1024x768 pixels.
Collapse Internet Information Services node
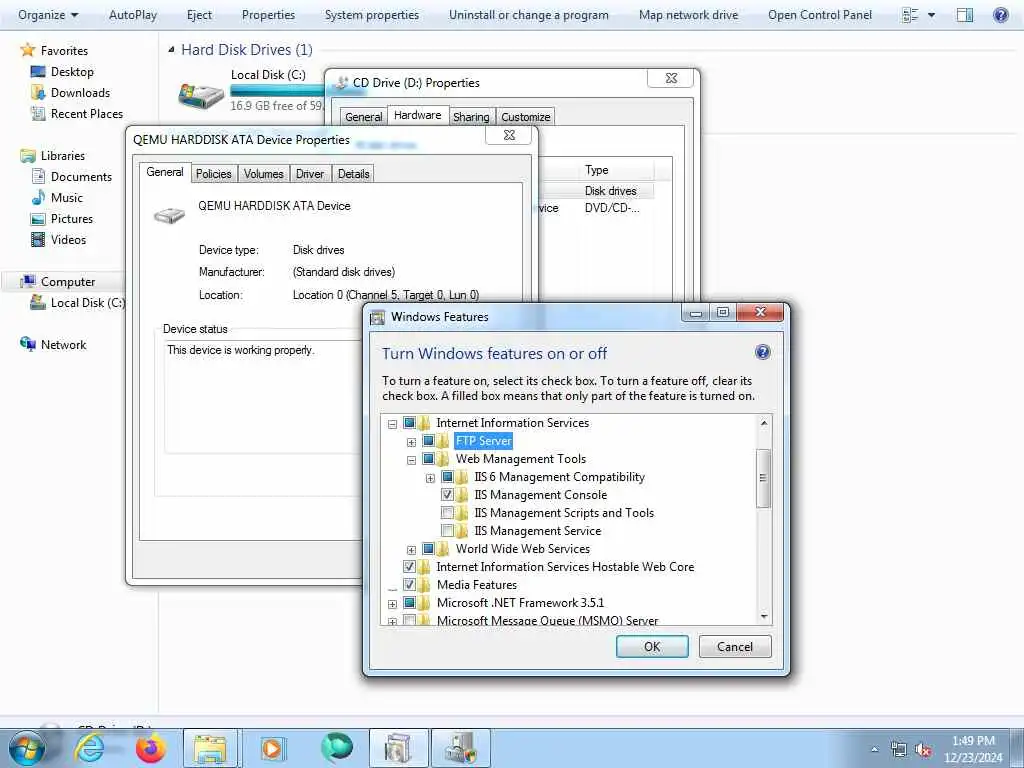pos(392,424)
